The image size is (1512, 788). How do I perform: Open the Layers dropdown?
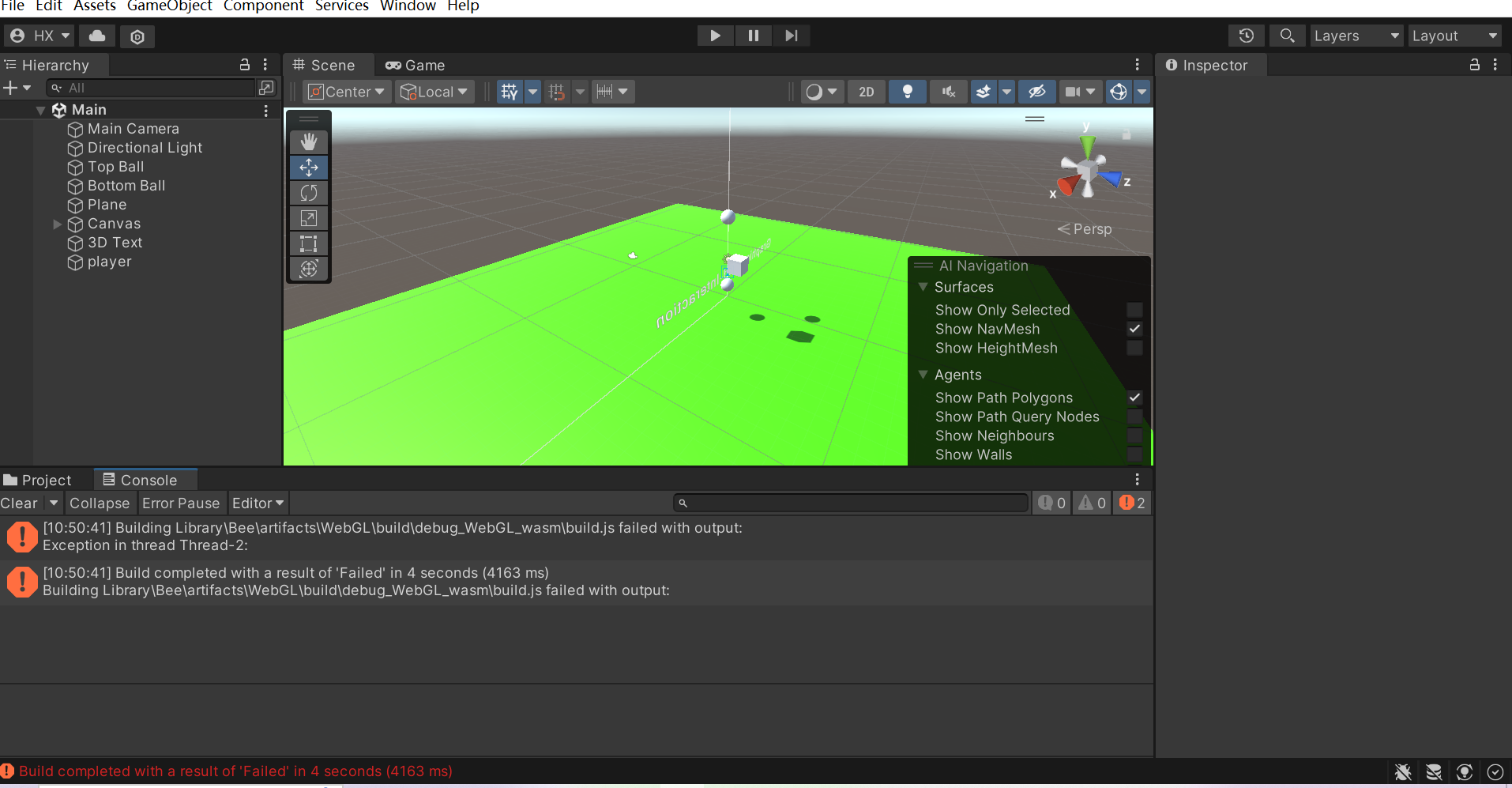pos(1355,36)
